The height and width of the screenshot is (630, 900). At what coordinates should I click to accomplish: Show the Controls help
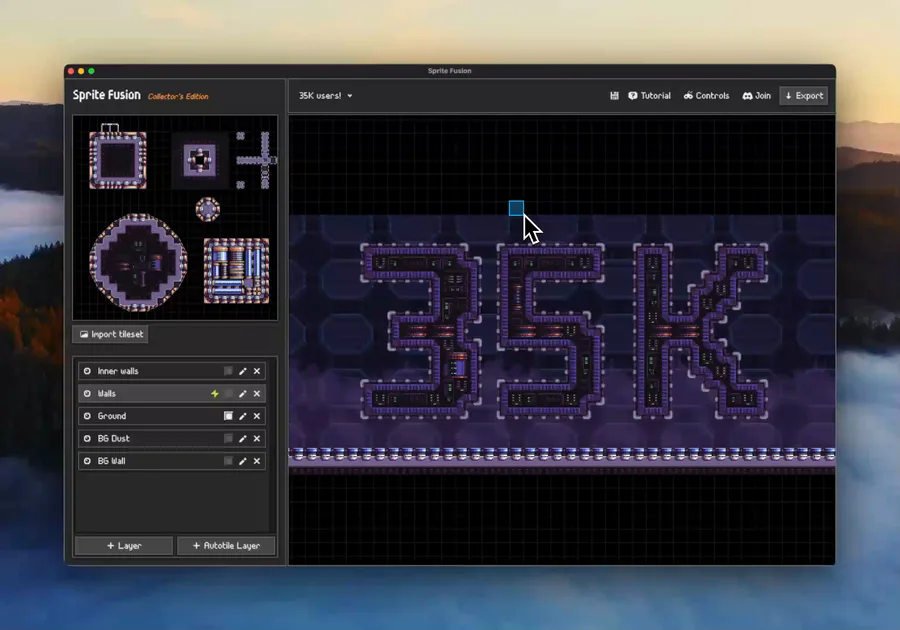(x=707, y=96)
